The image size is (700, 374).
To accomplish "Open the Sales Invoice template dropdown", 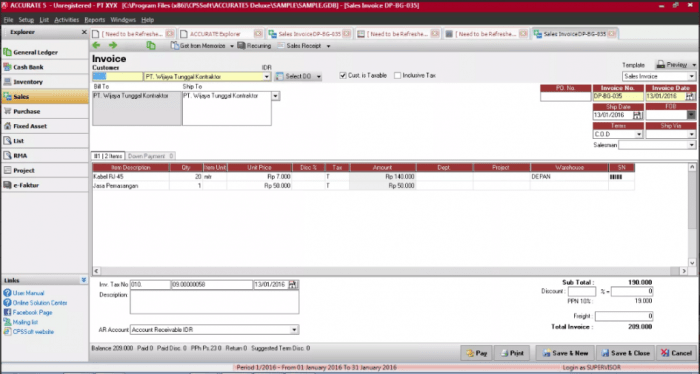I will point(692,76).
